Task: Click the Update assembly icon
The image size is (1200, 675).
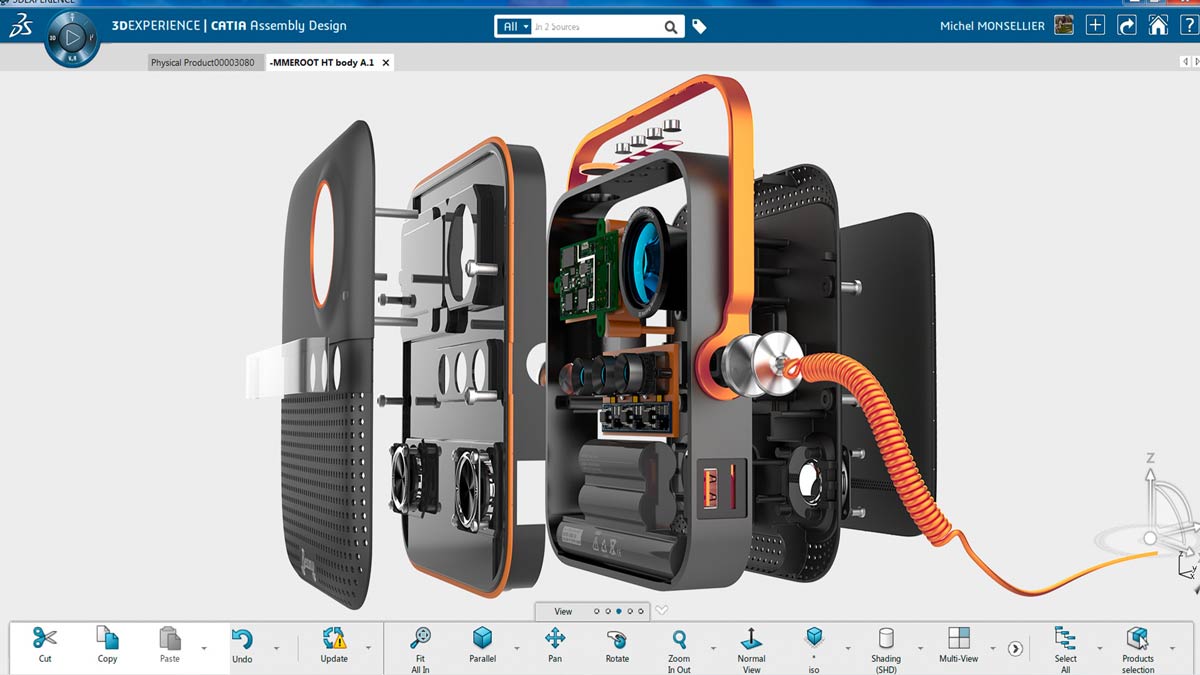Action: pyautogui.click(x=334, y=638)
